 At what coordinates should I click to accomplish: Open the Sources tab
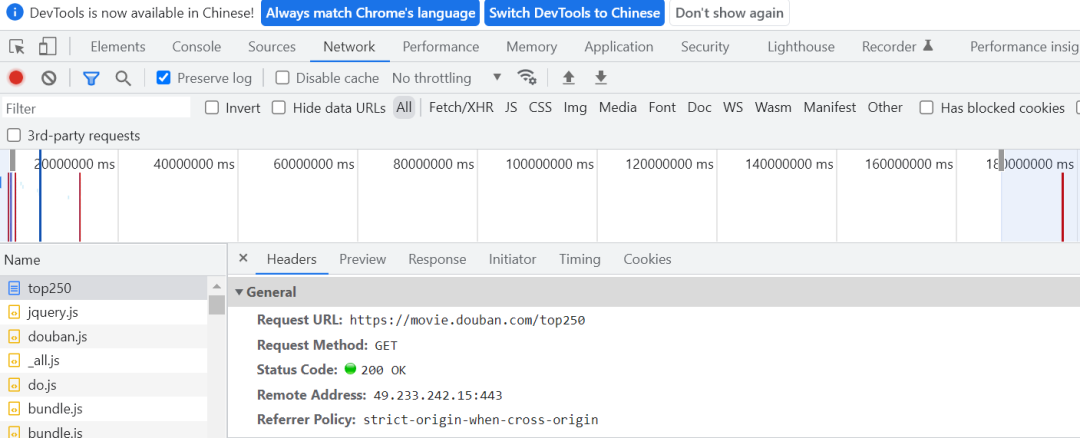272,47
